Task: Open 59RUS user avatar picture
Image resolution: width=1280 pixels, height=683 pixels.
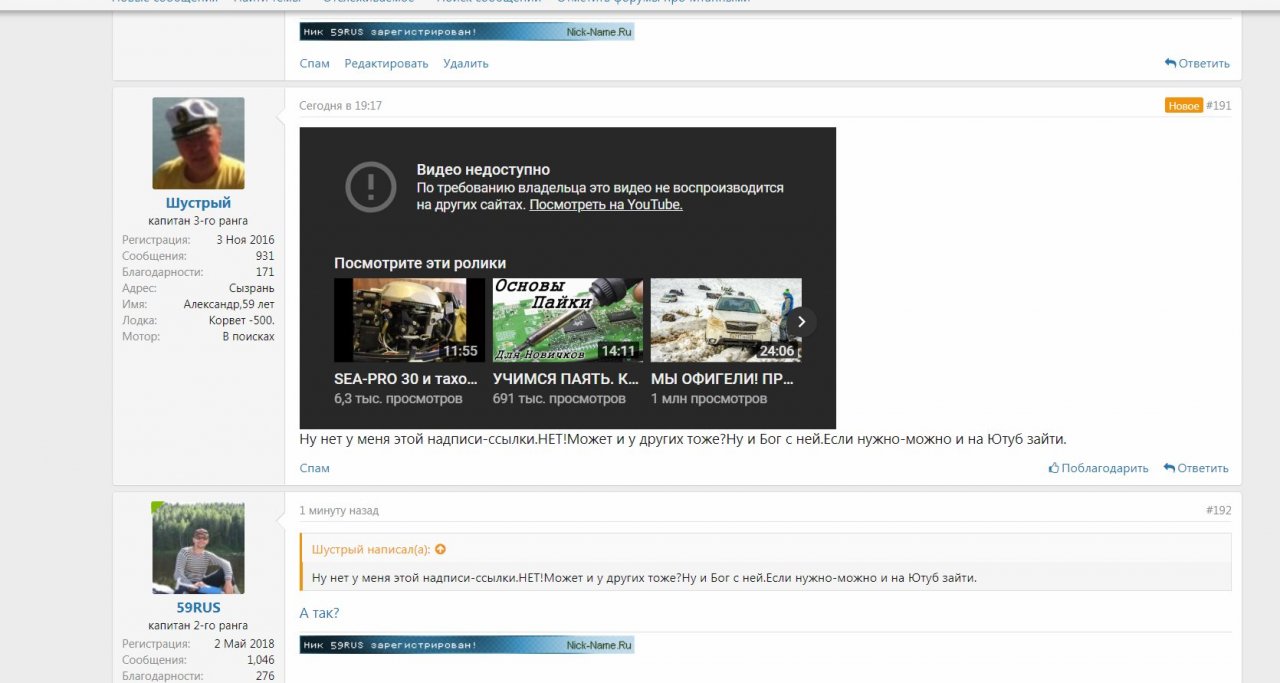Action: pos(198,548)
